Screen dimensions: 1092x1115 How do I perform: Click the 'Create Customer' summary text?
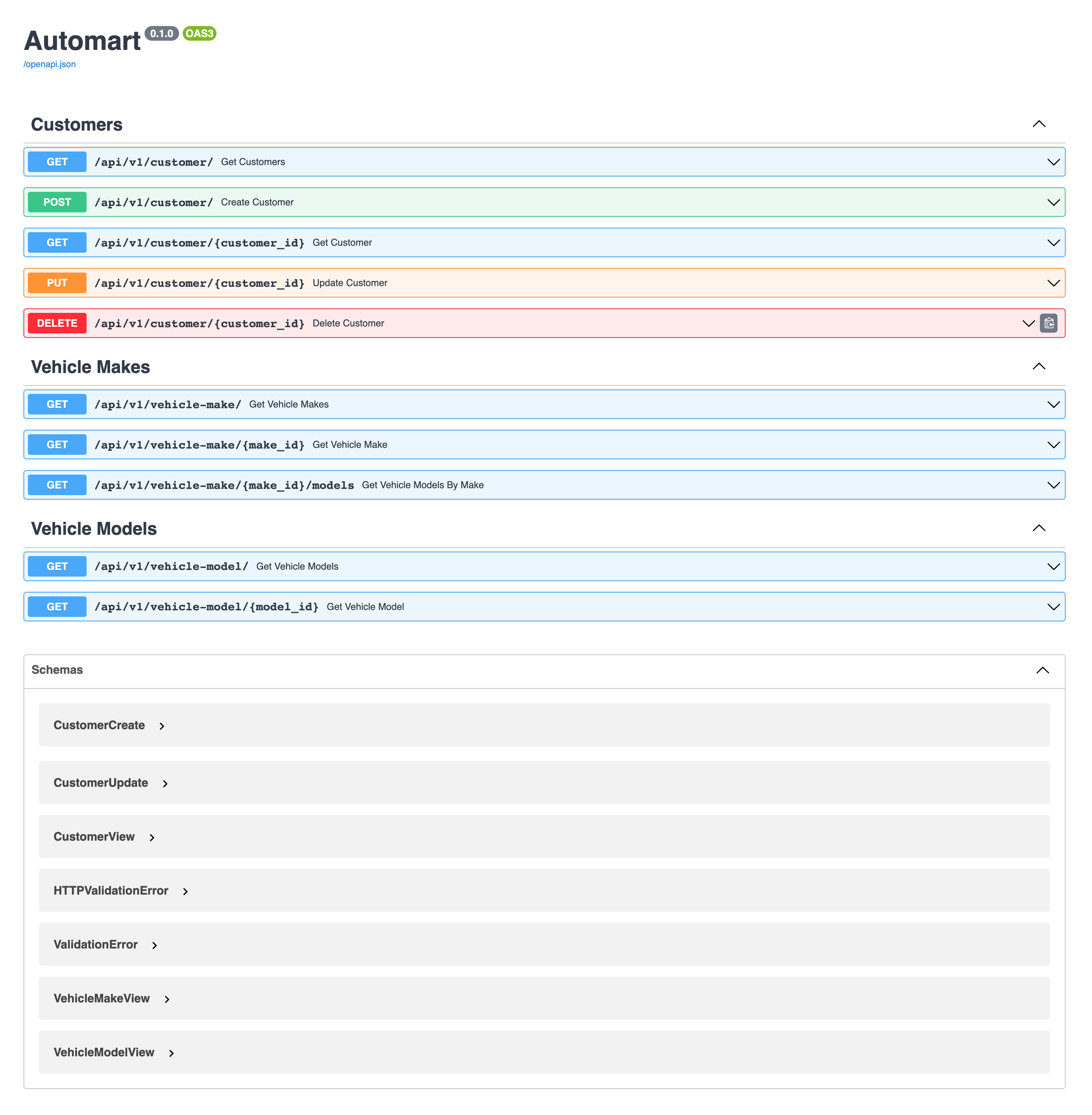[257, 202]
